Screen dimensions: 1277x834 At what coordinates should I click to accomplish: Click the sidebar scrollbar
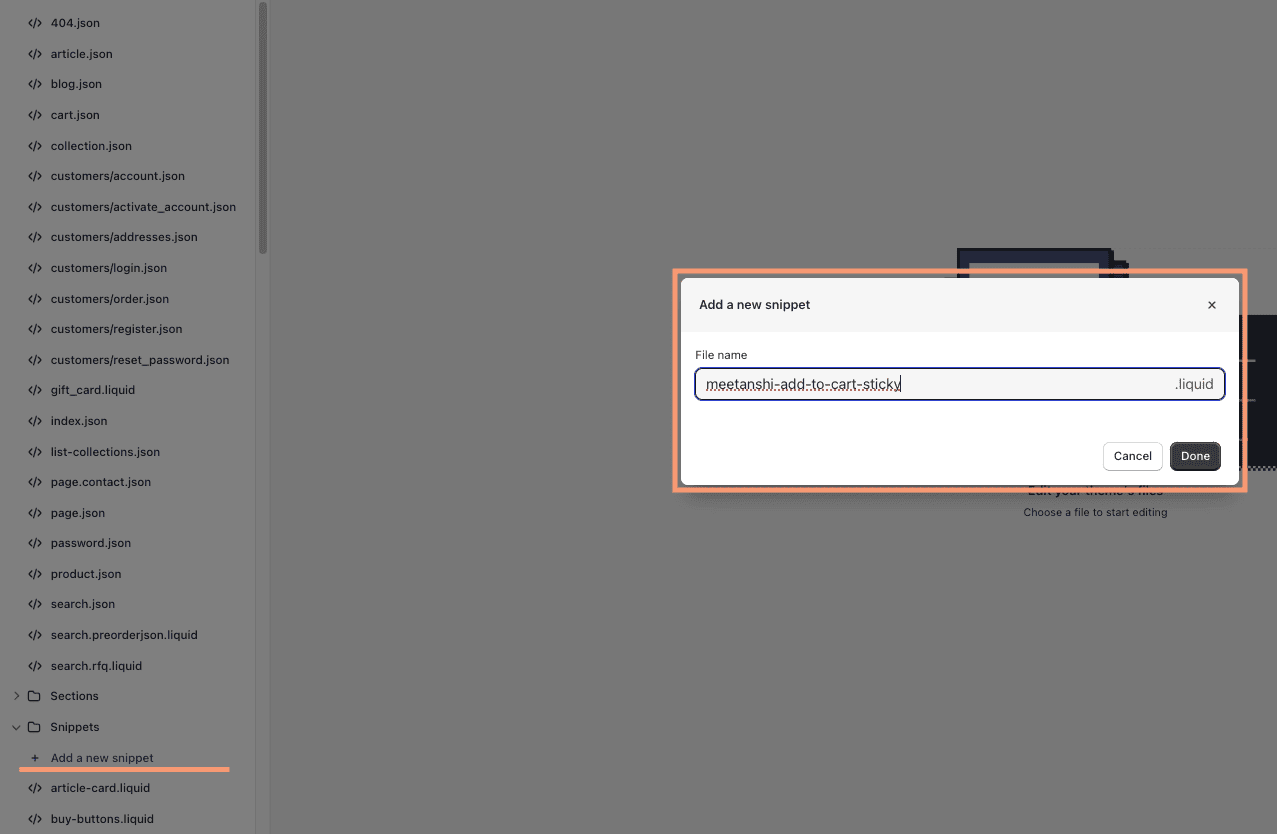[x=261, y=130]
